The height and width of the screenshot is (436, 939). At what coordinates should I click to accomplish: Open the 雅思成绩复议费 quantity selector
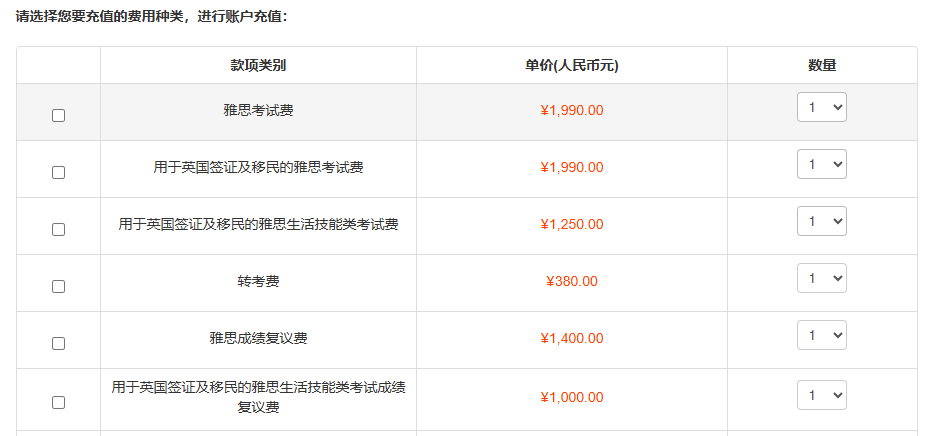click(x=821, y=335)
